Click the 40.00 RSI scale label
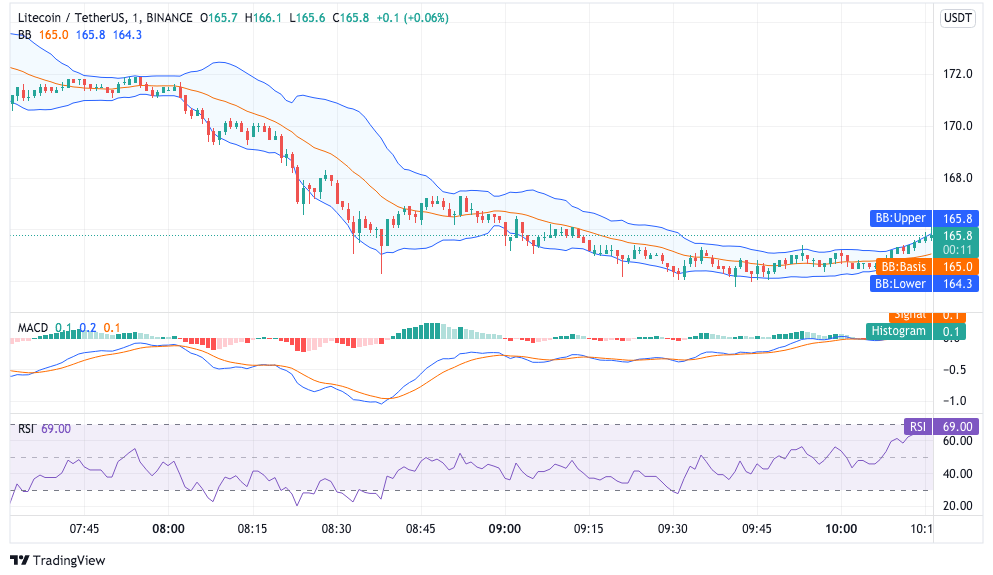The height and width of the screenshot is (575, 993). (x=958, y=473)
